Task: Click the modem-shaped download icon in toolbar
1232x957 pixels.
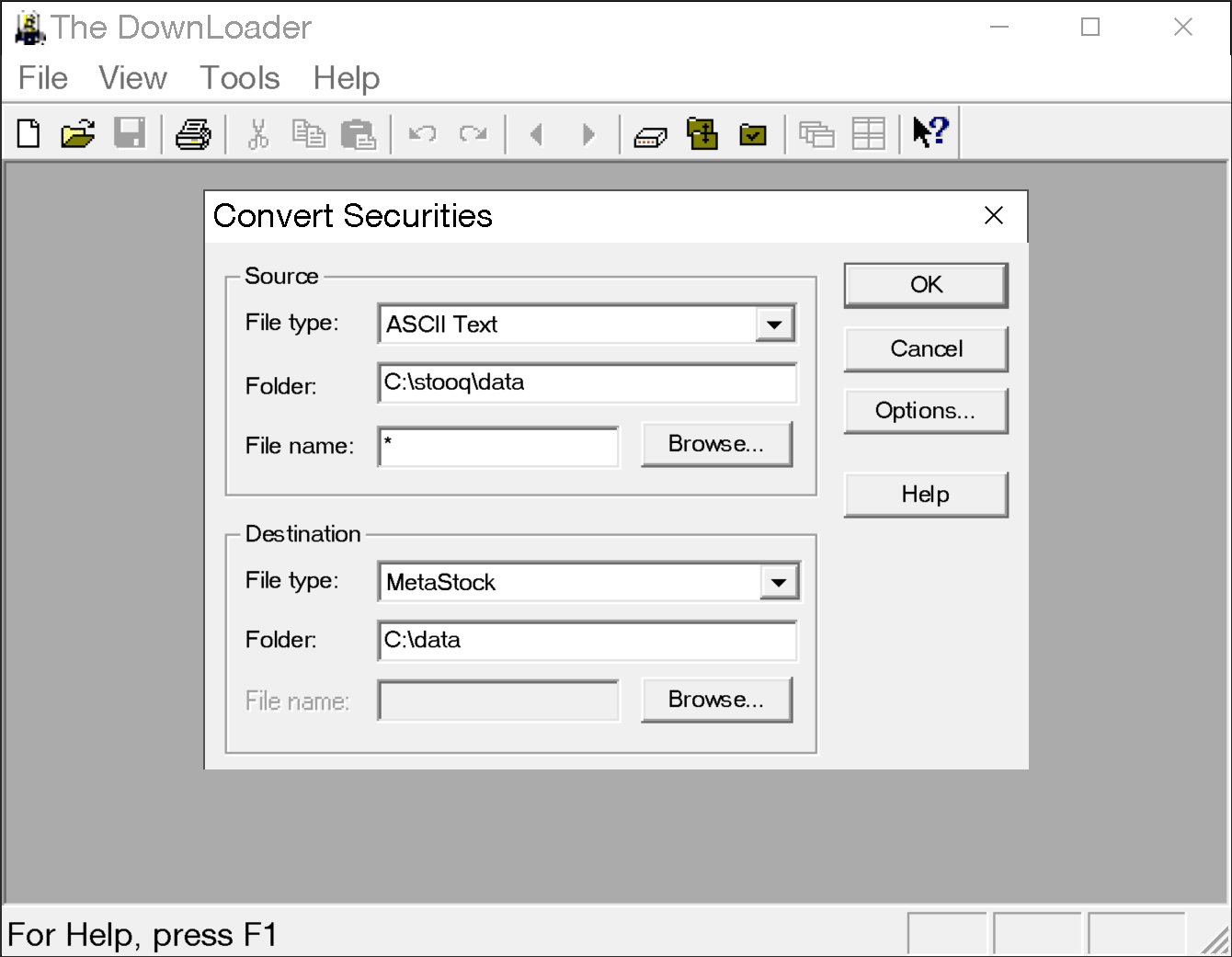Action: (x=650, y=136)
